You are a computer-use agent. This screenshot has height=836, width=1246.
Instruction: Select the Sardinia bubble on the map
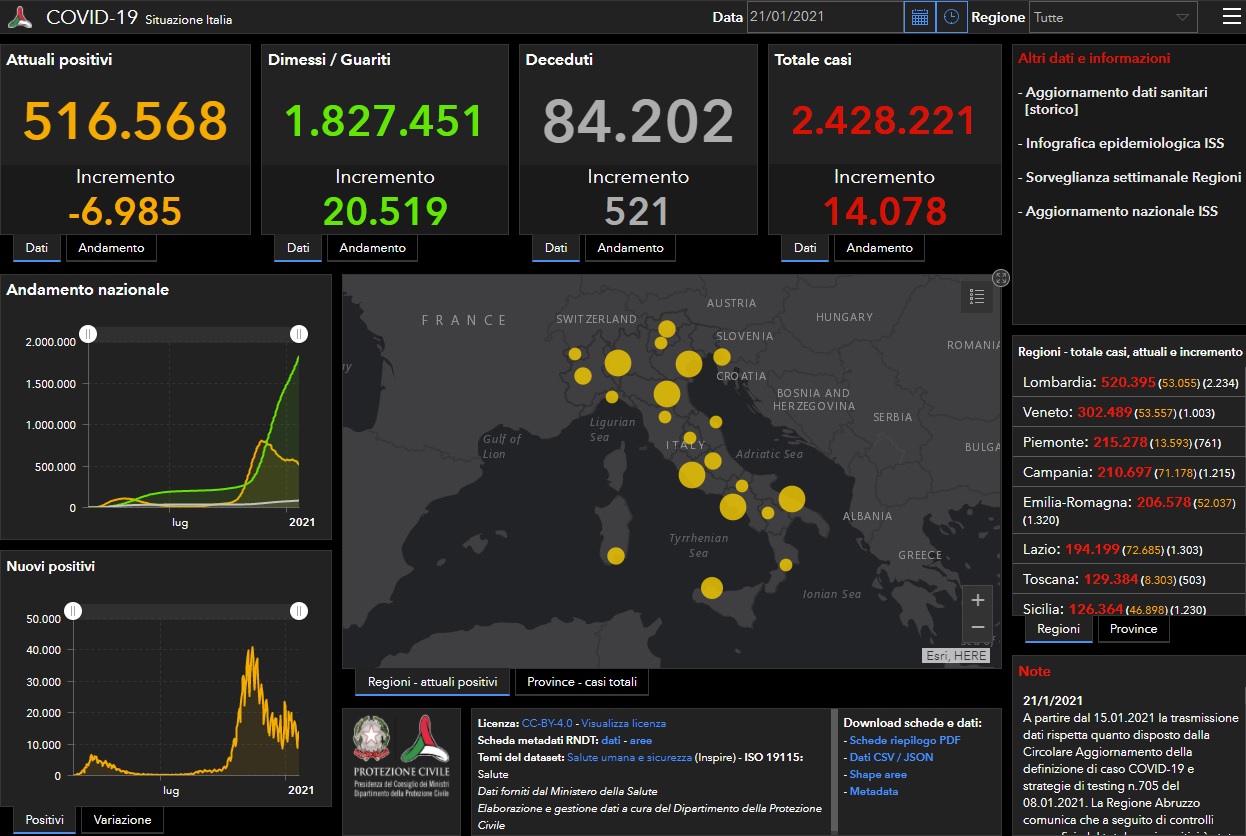pyautogui.click(x=616, y=555)
